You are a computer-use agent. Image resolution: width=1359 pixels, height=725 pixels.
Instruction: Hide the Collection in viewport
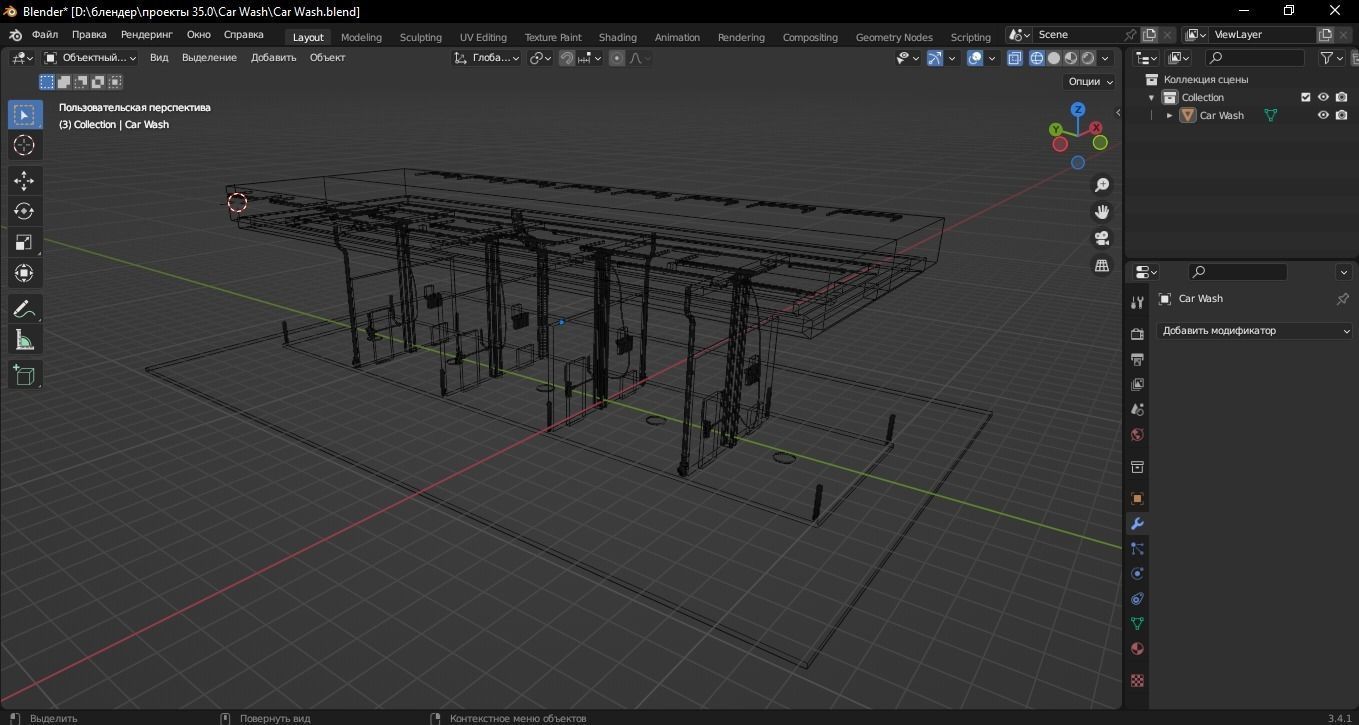[x=1323, y=97]
